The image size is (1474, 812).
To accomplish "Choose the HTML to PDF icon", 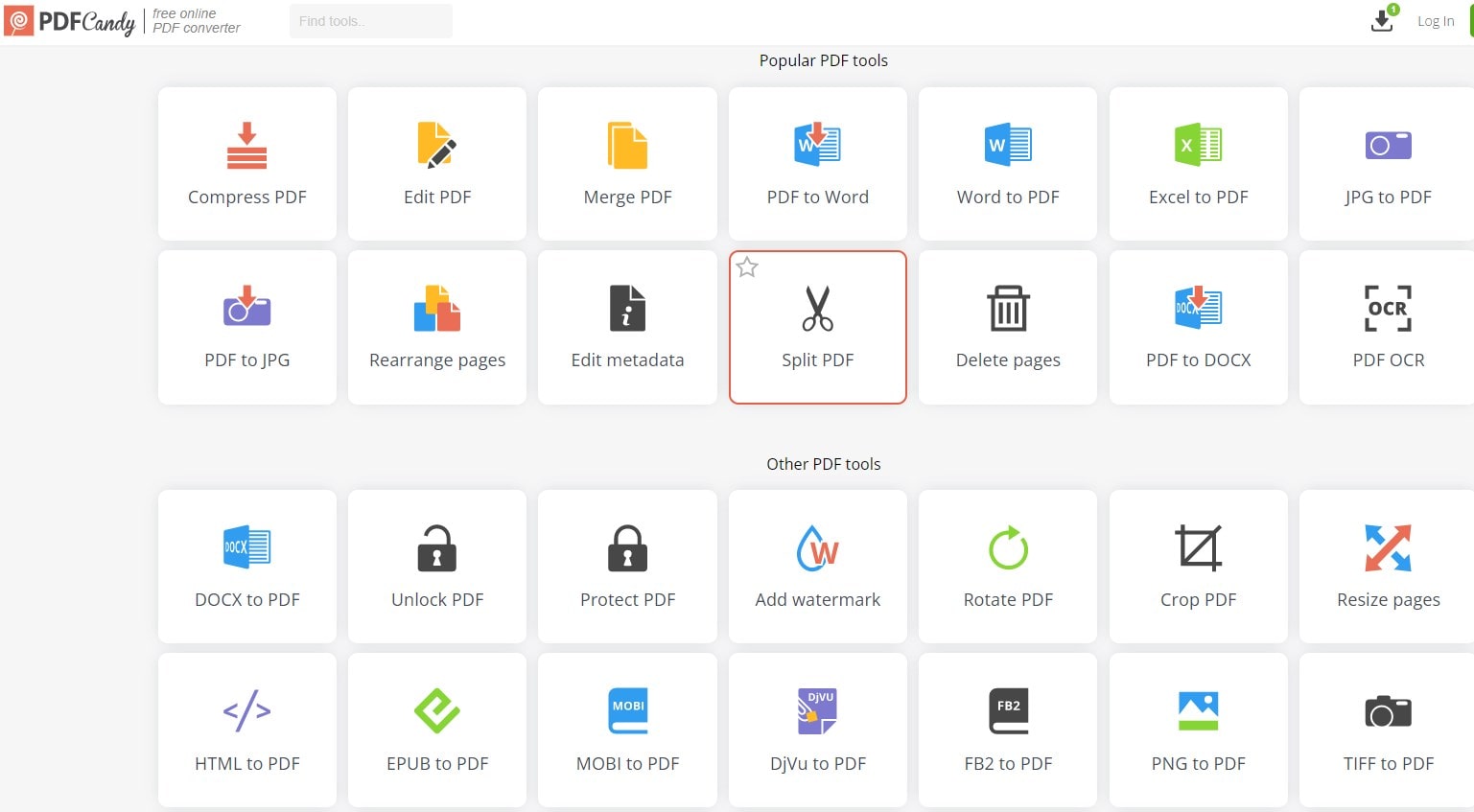I will point(246,711).
